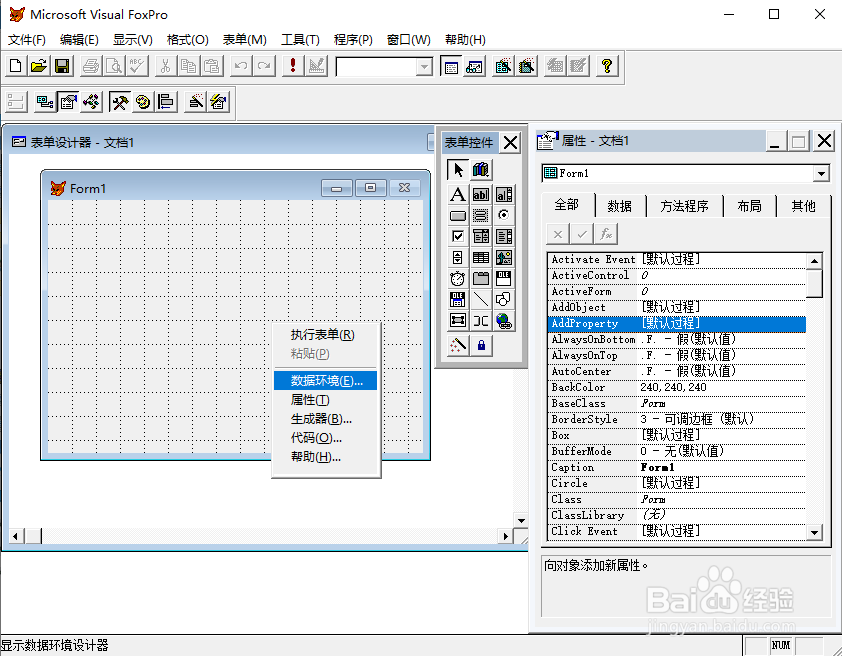Activate the Select Objects arrow in toolbox
Screen dimensions: 842x656
pyautogui.click(x=458, y=170)
